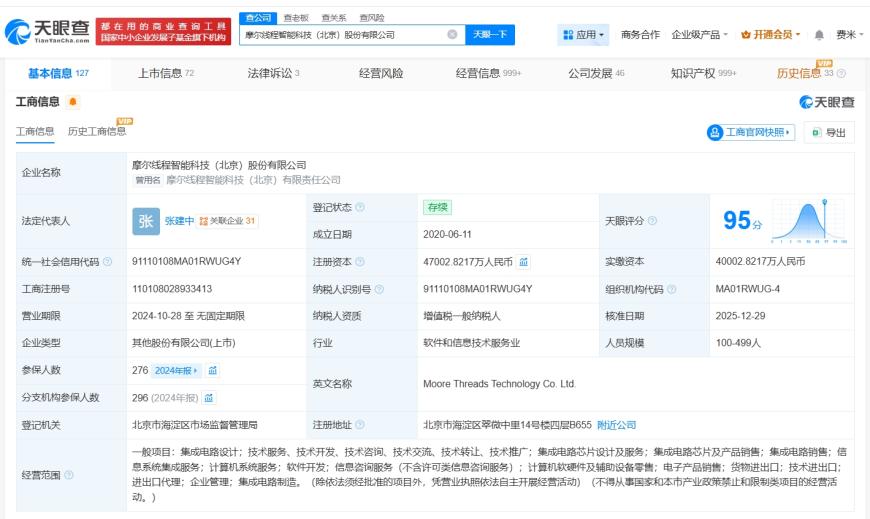Click the former name 摩尔线程智能科技（北京）有限责任公司
This screenshot has width=870, height=519.
pyautogui.click(x=254, y=180)
